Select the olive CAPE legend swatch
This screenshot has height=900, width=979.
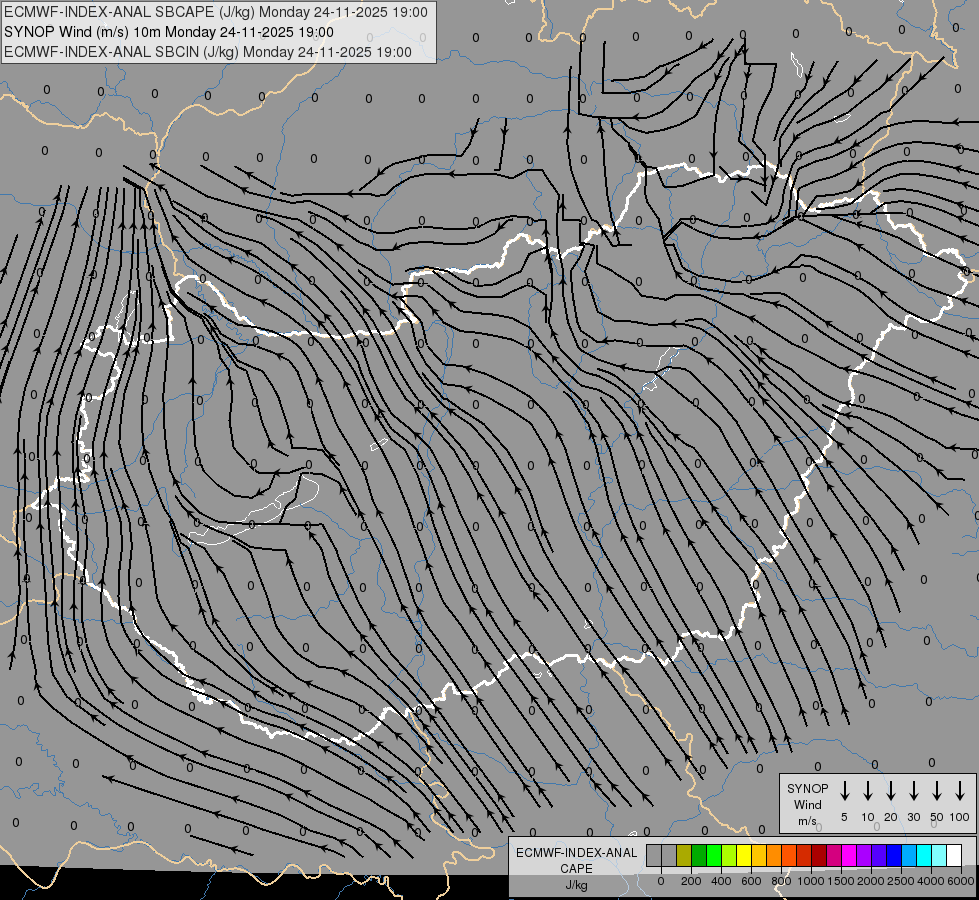click(x=684, y=856)
